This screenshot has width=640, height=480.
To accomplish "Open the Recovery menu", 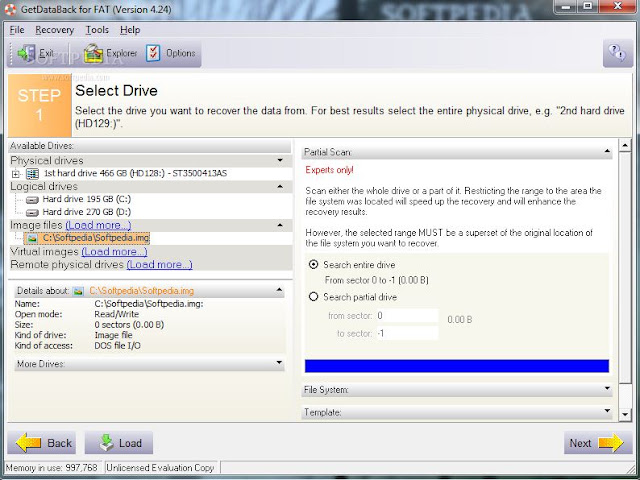I will tap(54, 30).
